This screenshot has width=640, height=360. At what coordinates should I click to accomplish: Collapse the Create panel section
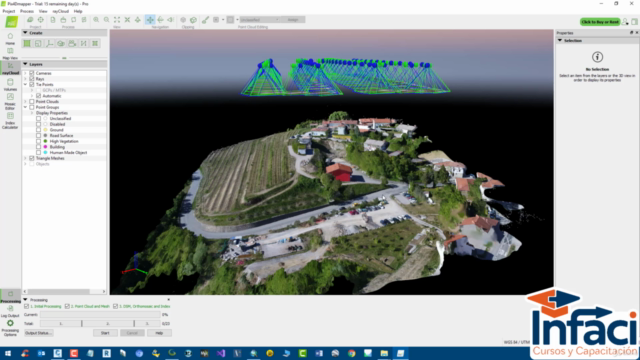(25, 33)
